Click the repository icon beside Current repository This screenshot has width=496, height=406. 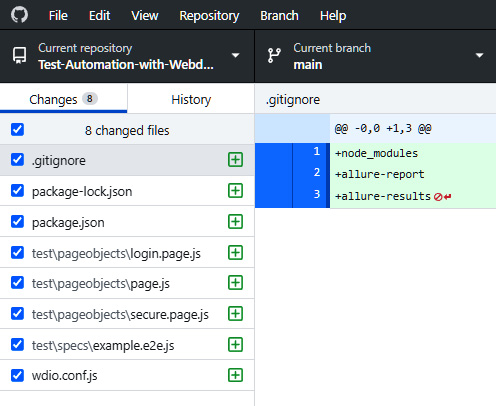(19, 55)
